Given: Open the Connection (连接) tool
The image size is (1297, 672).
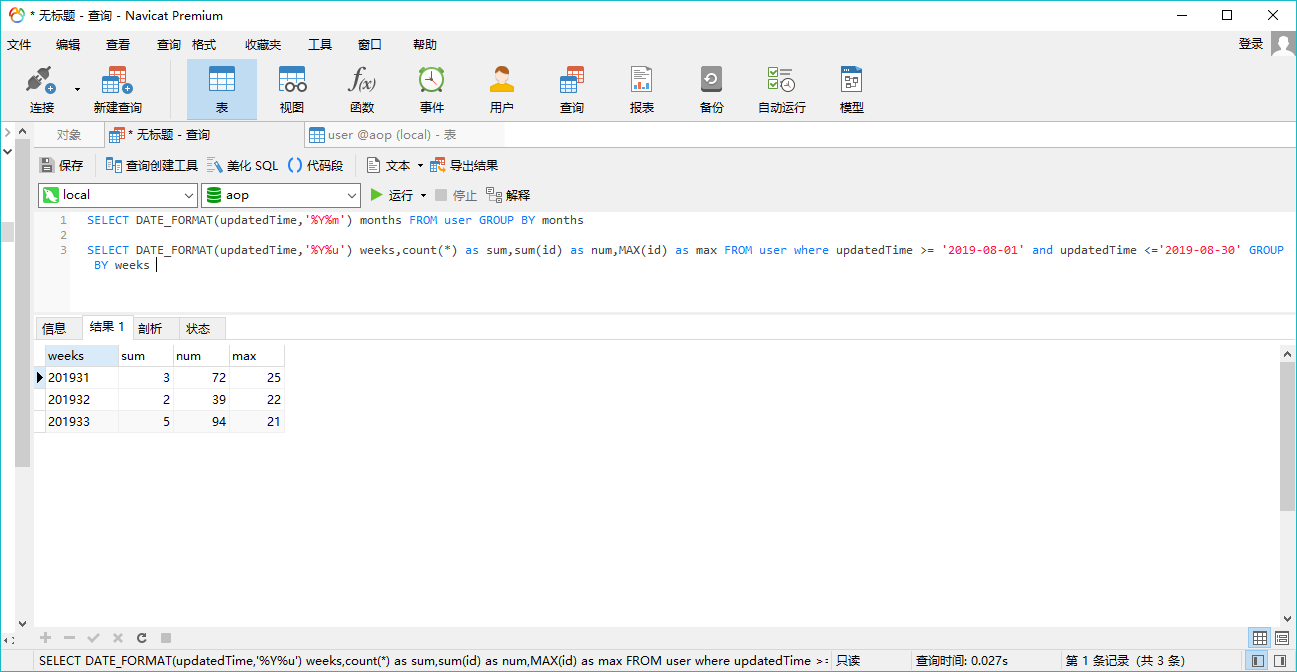Looking at the screenshot, I should click(42, 89).
